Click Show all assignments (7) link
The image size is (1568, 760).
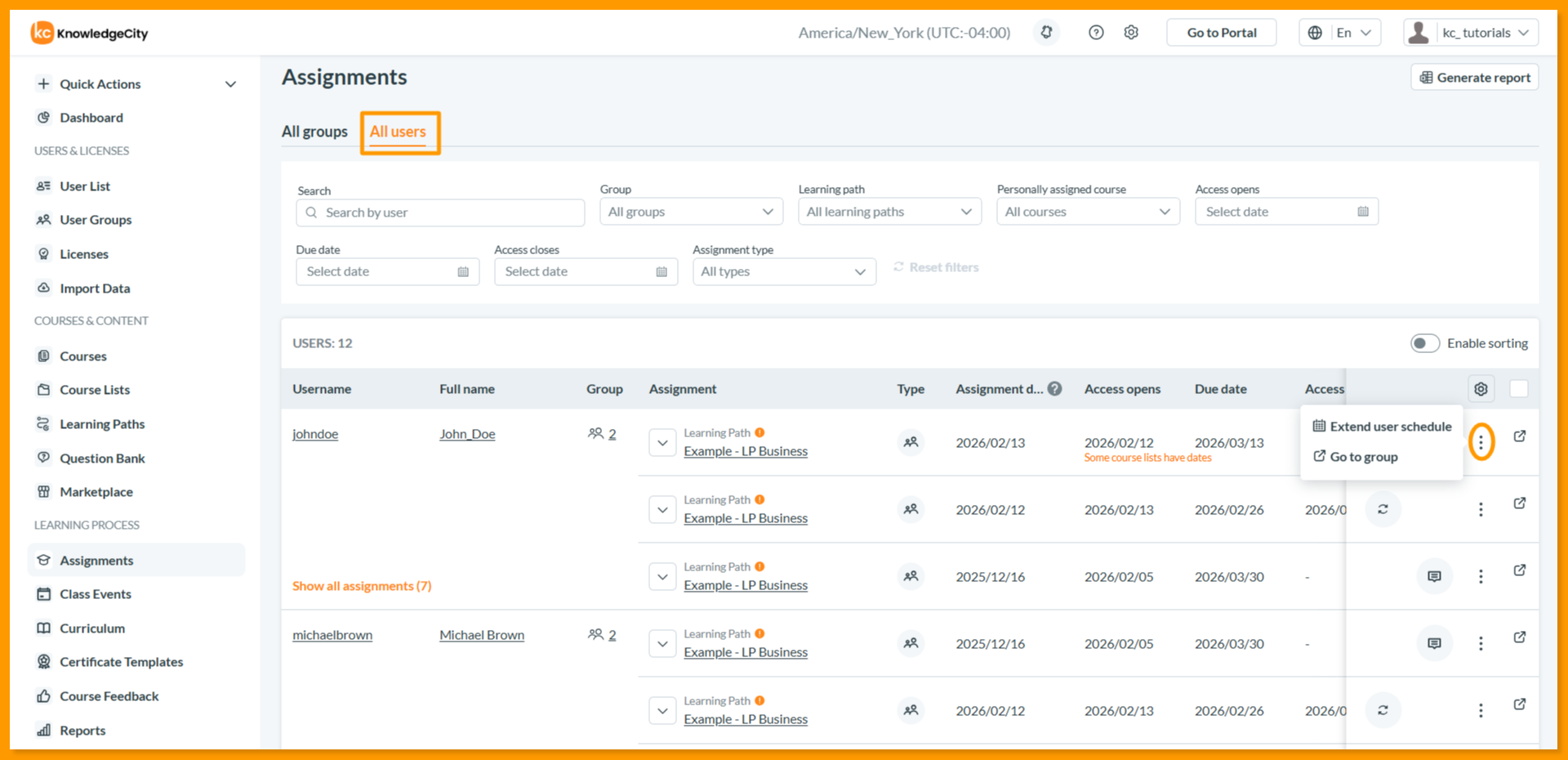362,586
